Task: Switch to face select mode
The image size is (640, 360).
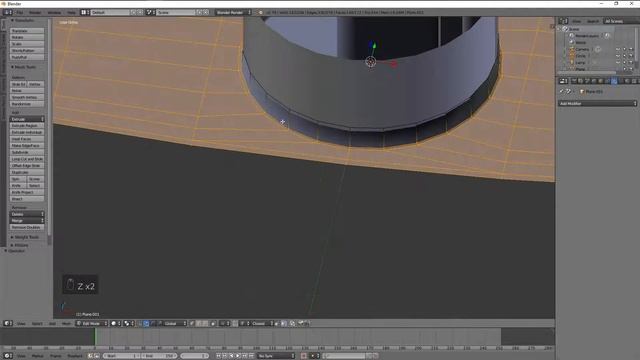Action: click(205, 323)
